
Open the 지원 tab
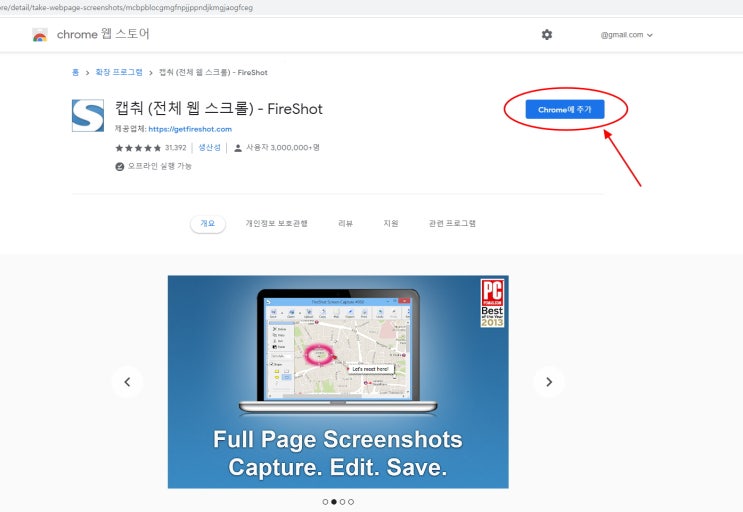pos(390,224)
